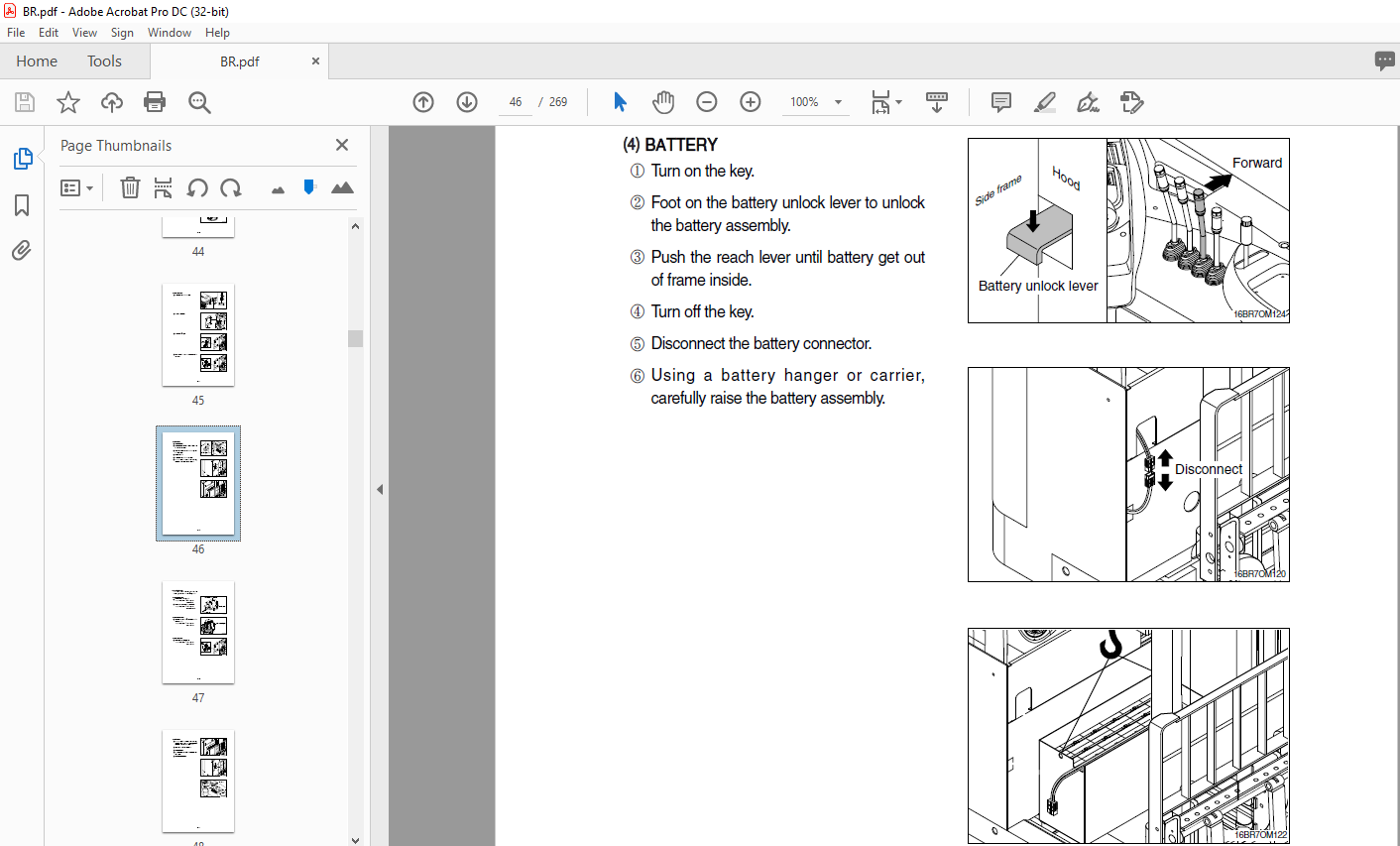Open the Window menu
This screenshot has height=846, width=1400.
[170, 33]
